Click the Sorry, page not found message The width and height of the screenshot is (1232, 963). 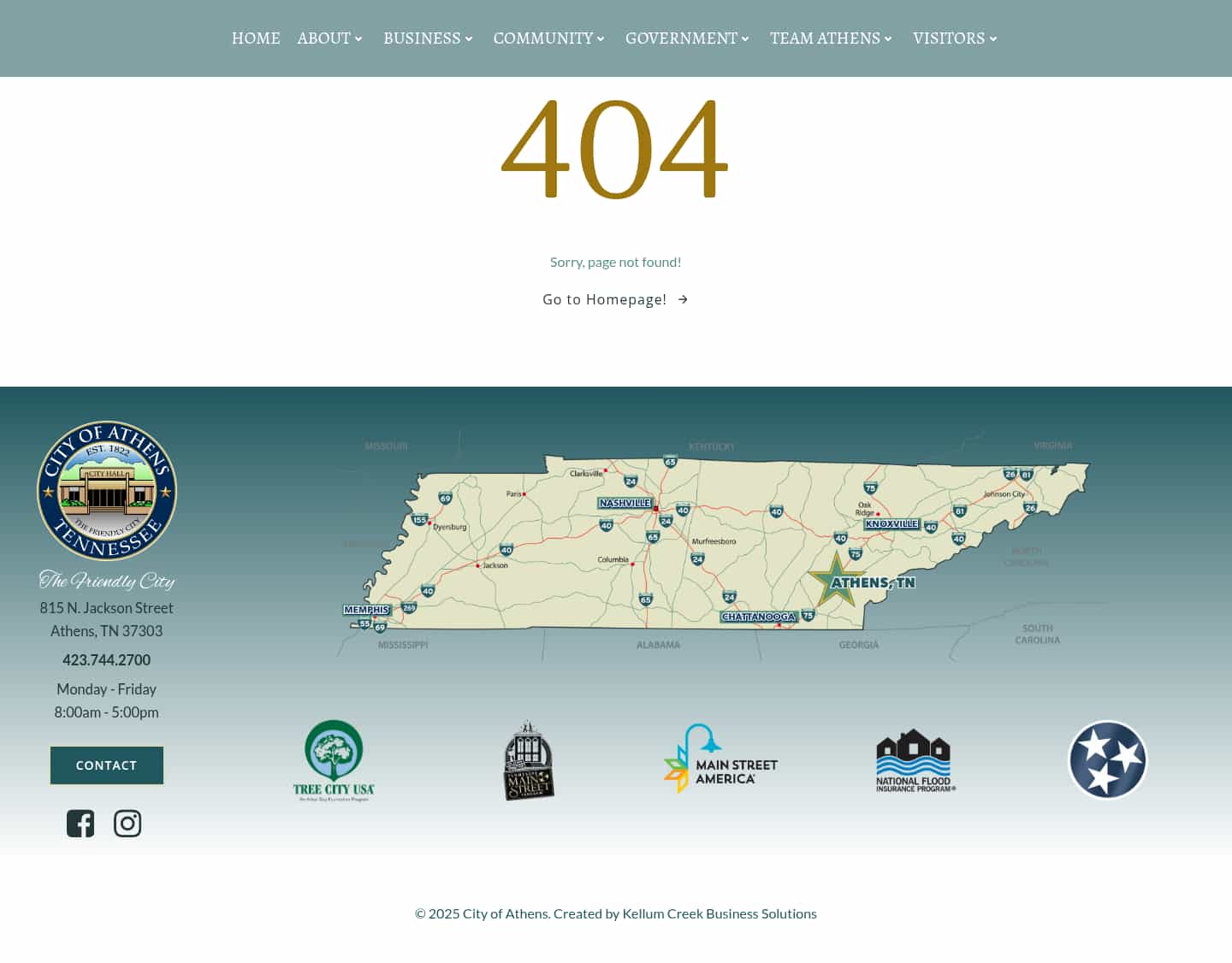pos(616,262)
